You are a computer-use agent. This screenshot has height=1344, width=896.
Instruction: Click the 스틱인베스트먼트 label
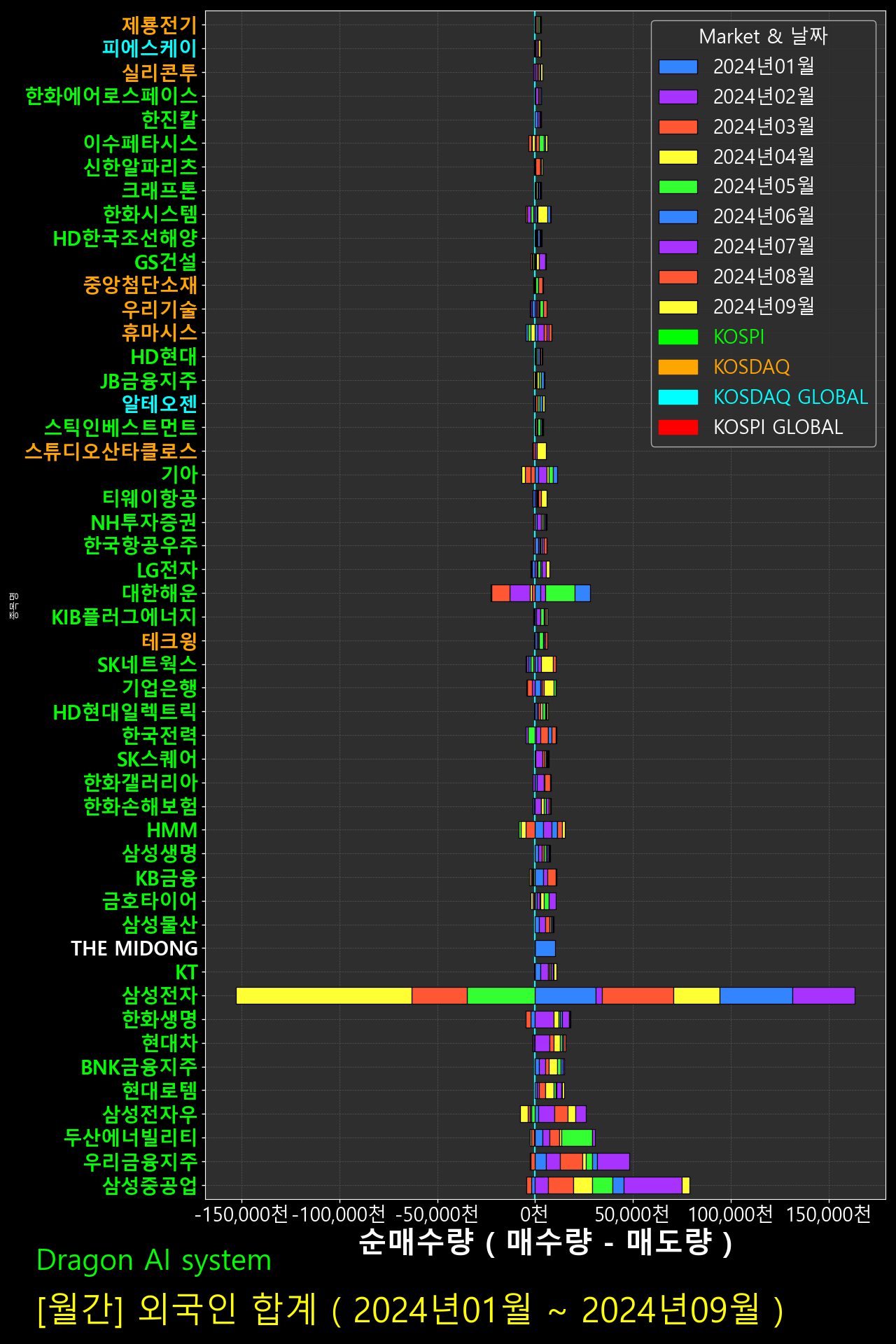pos(121,428)
